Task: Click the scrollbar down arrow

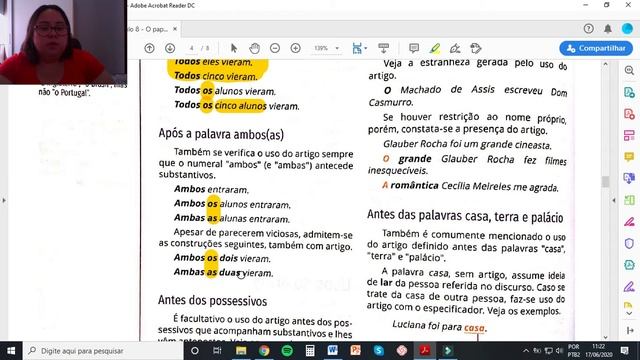Action: coord(605,337)
